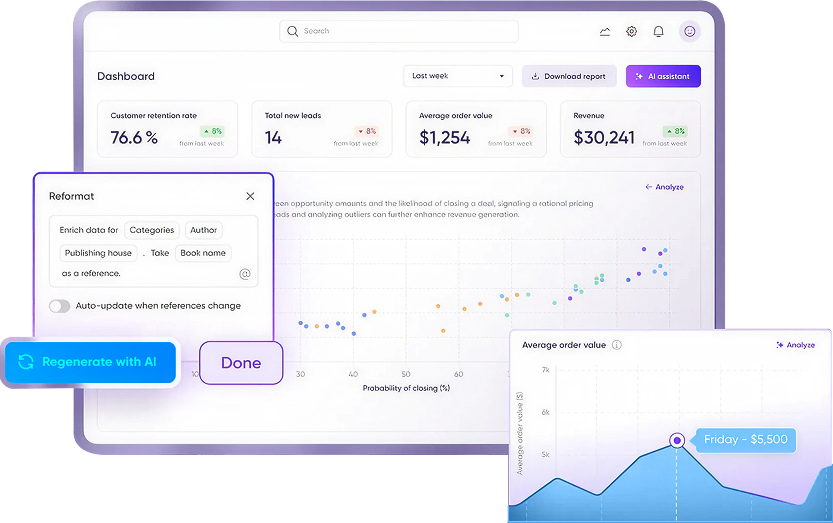Click Analyze link in the scatter chart panel
Screen dimensions: 833x523
pyautogui.click(x=664, y=187)
